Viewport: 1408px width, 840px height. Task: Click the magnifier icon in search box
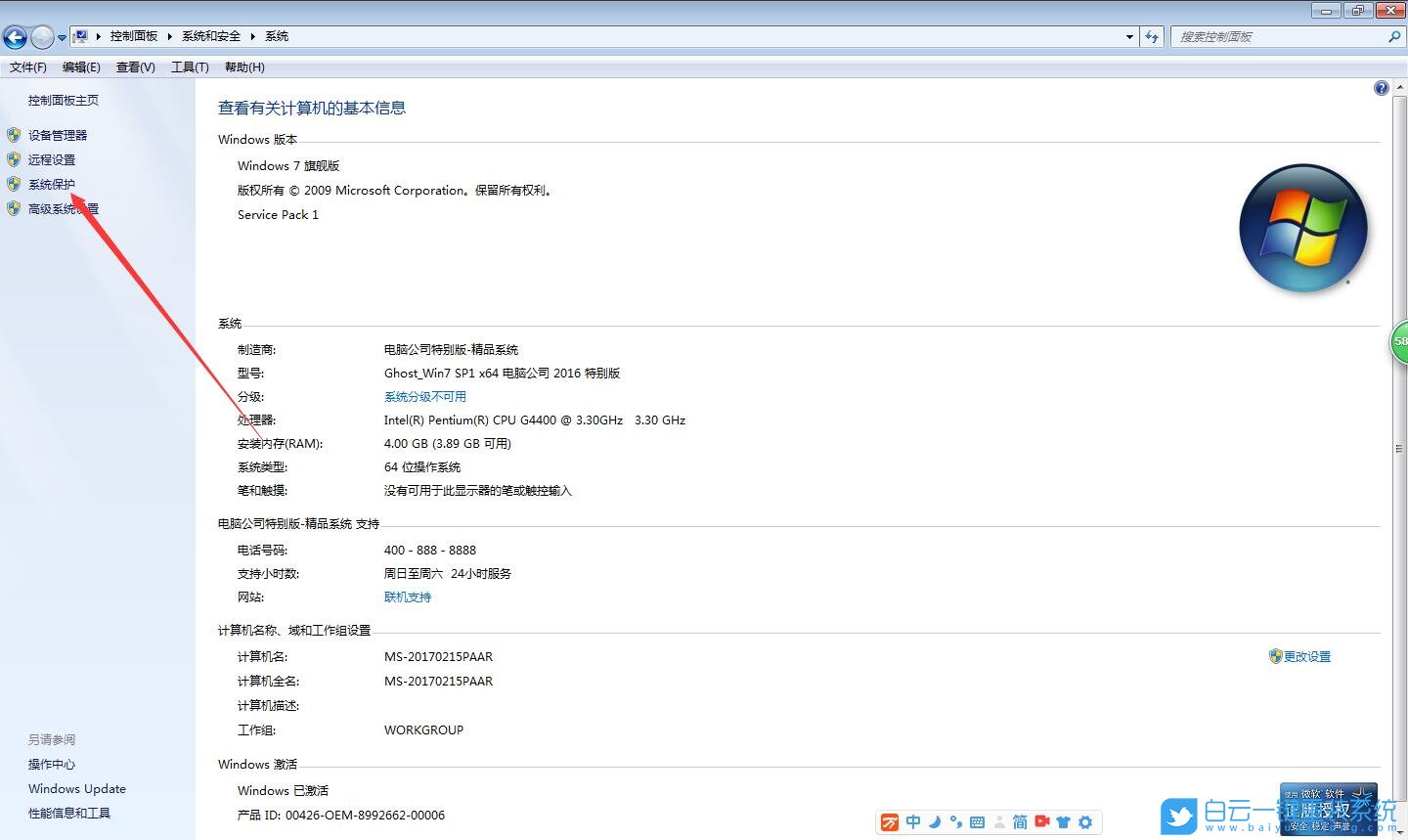[1393, 37]
